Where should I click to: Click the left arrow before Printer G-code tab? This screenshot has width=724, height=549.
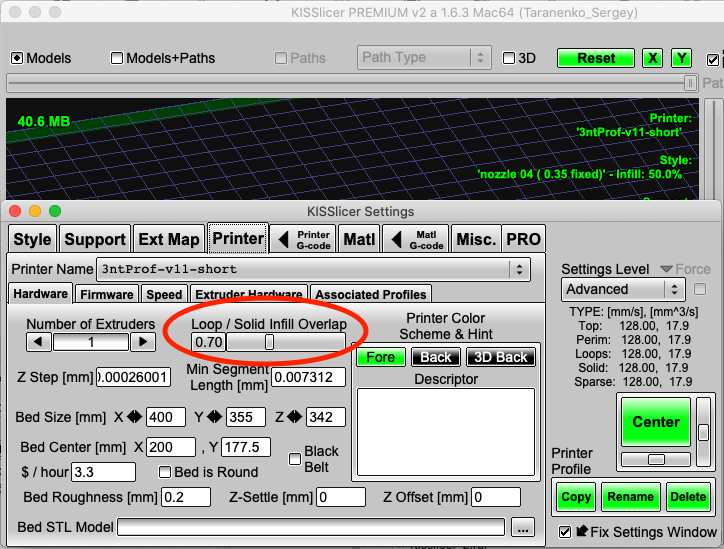coord(282,239)
